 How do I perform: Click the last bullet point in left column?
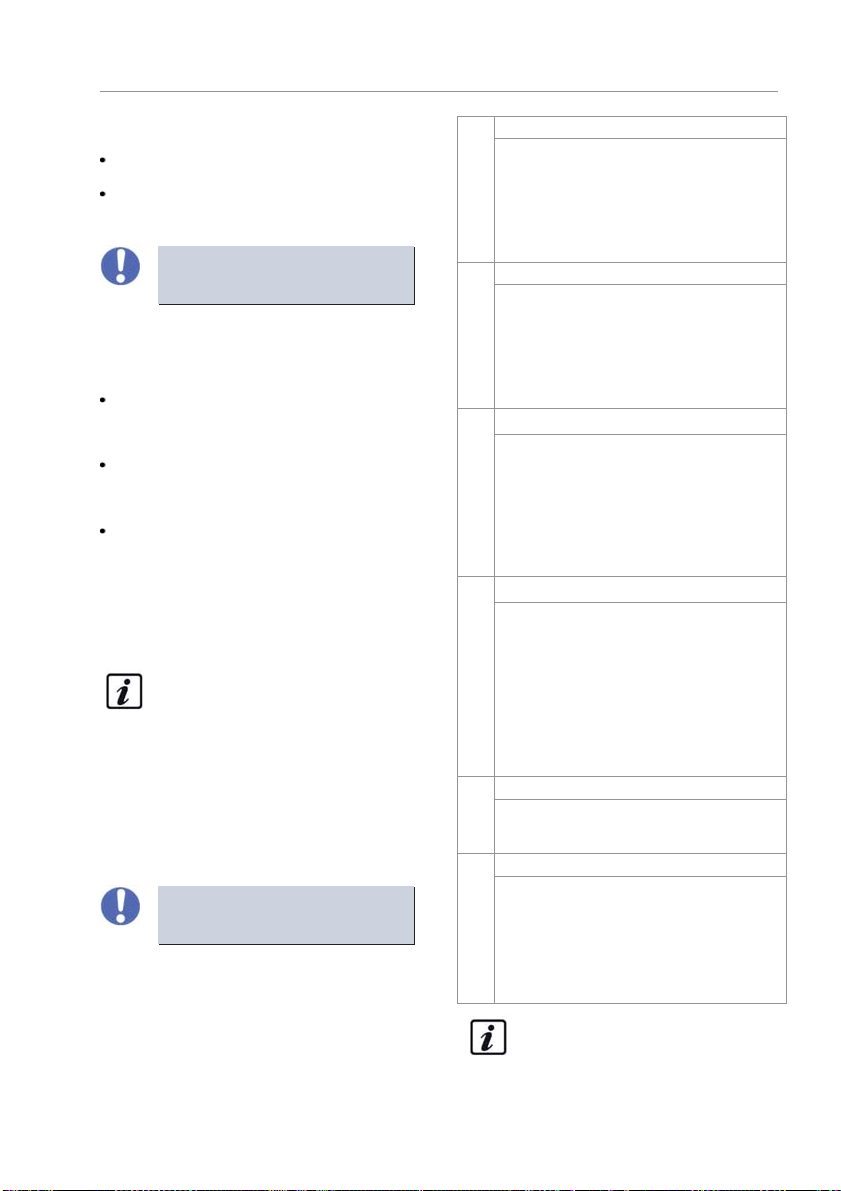click(x=101, y=531)
